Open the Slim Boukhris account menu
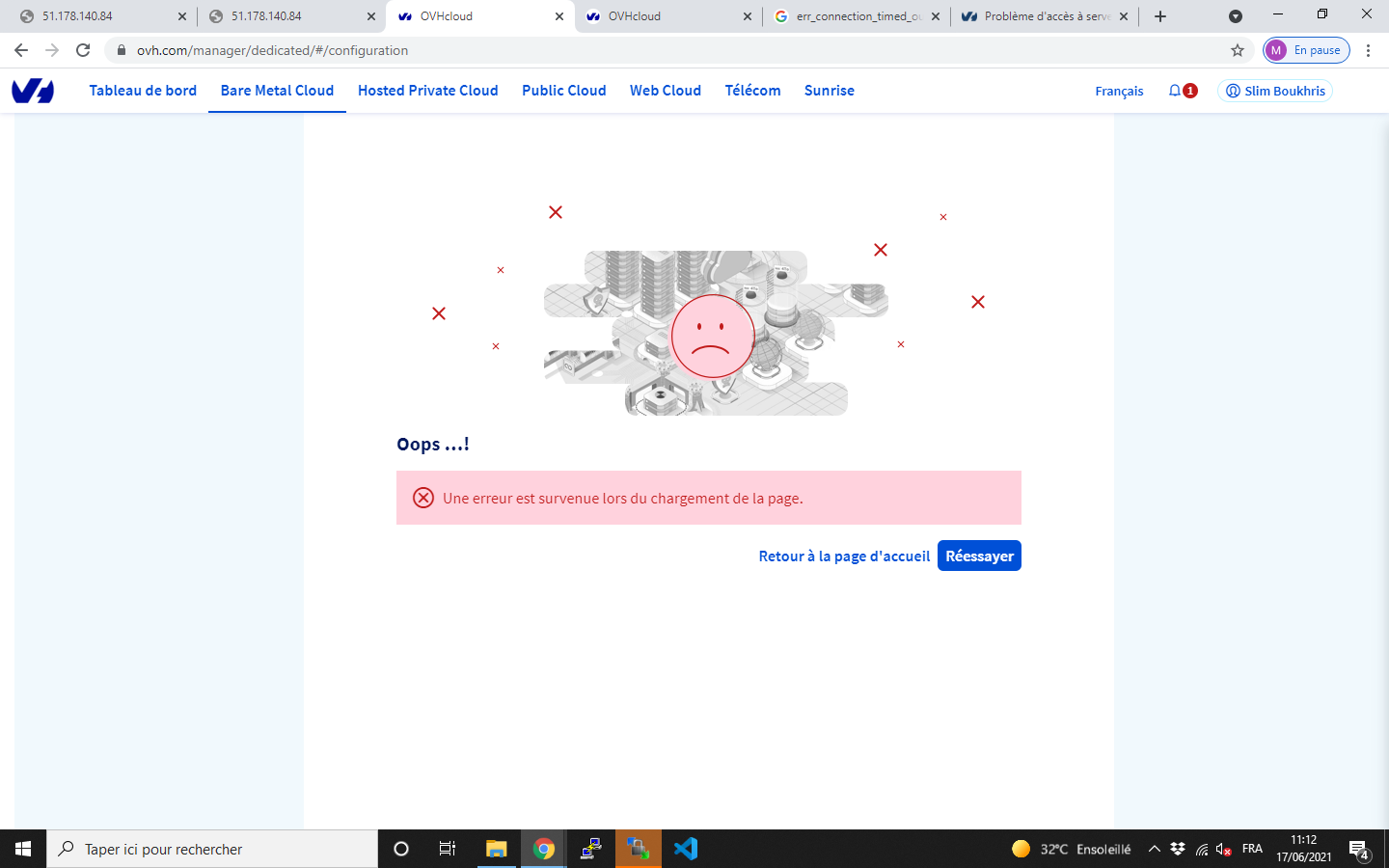This screenshot has width=1389, height=868. click(x=1275, y=91)
